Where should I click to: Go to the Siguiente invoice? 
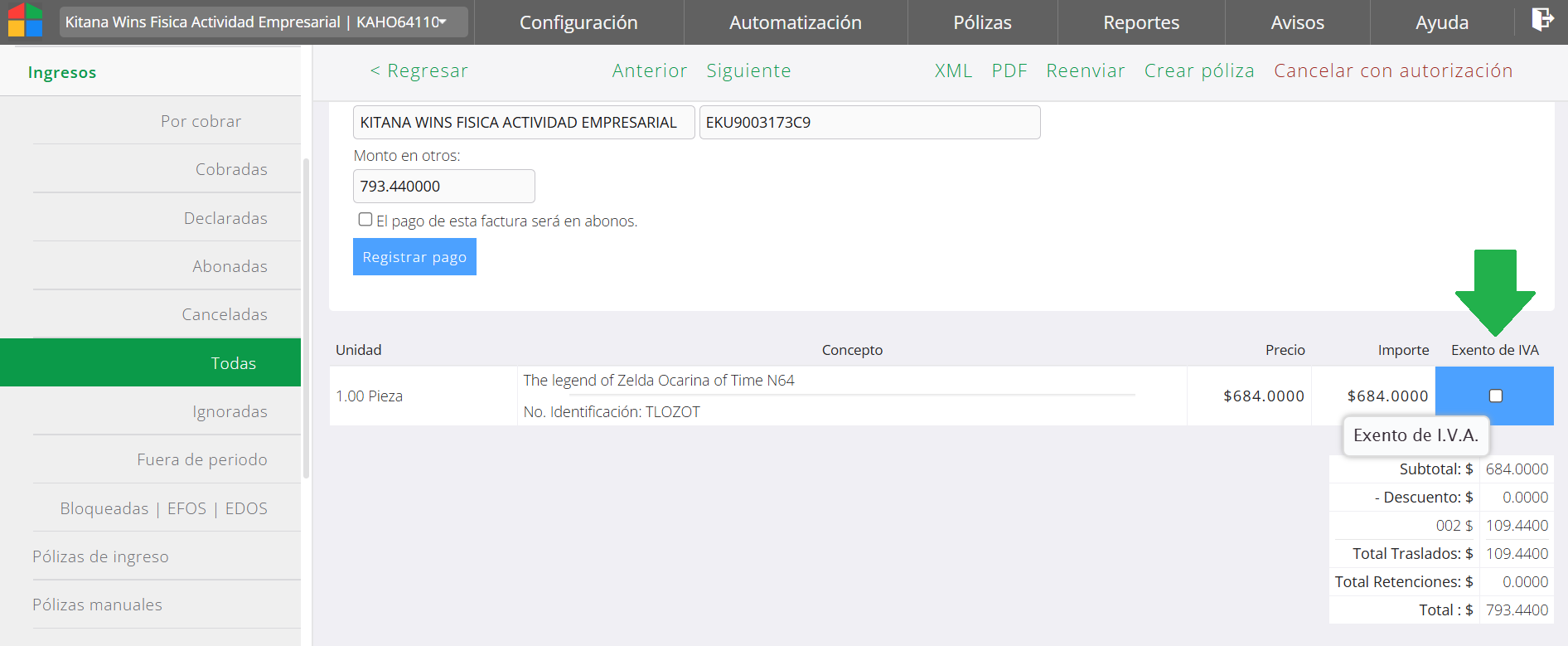coord(748,71)
